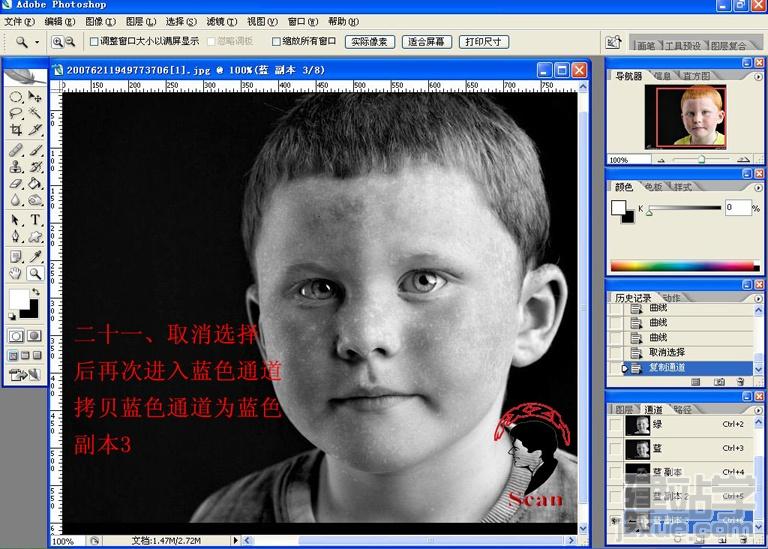The width and height of the screenshot is (768, 549).
Task: Click the 打印尺寸 button
Action: (483, 42)
